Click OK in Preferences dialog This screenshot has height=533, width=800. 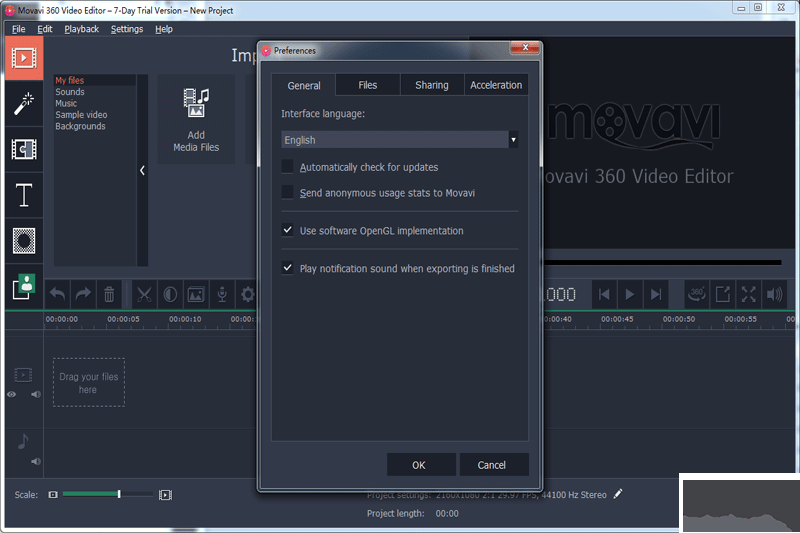point(421,465)
